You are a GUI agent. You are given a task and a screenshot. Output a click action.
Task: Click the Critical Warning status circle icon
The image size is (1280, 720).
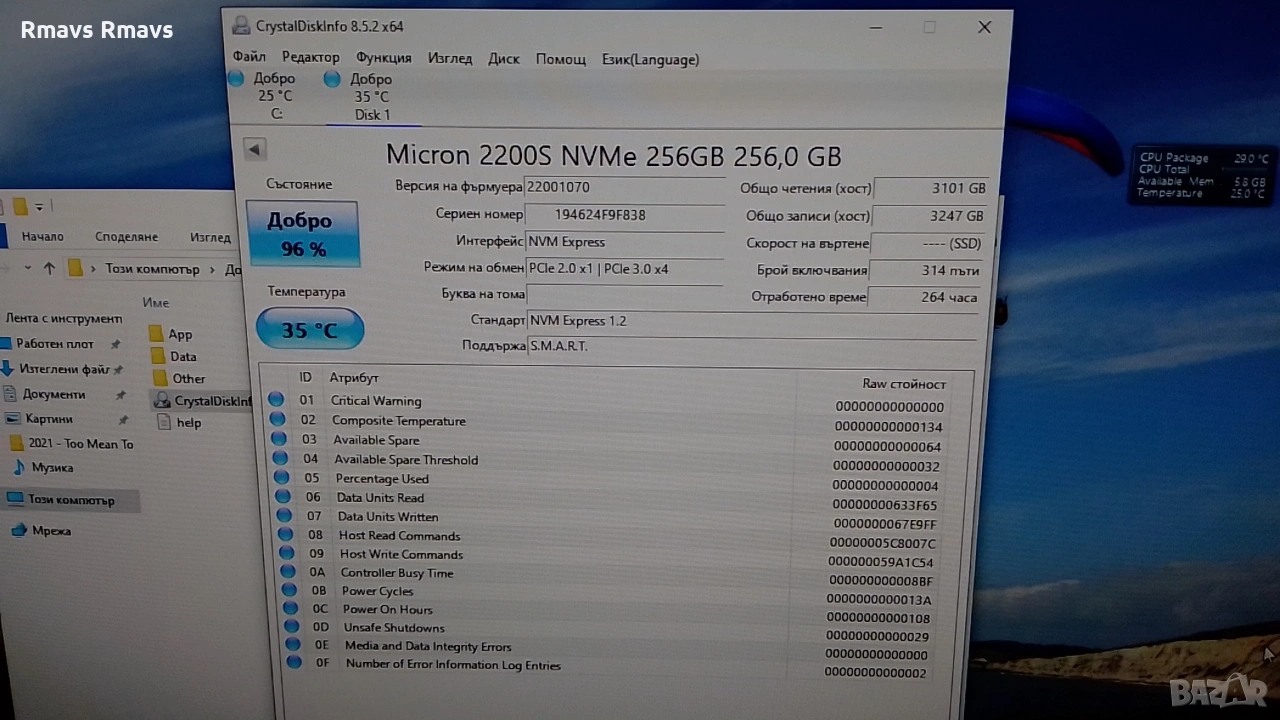[276, 399]
